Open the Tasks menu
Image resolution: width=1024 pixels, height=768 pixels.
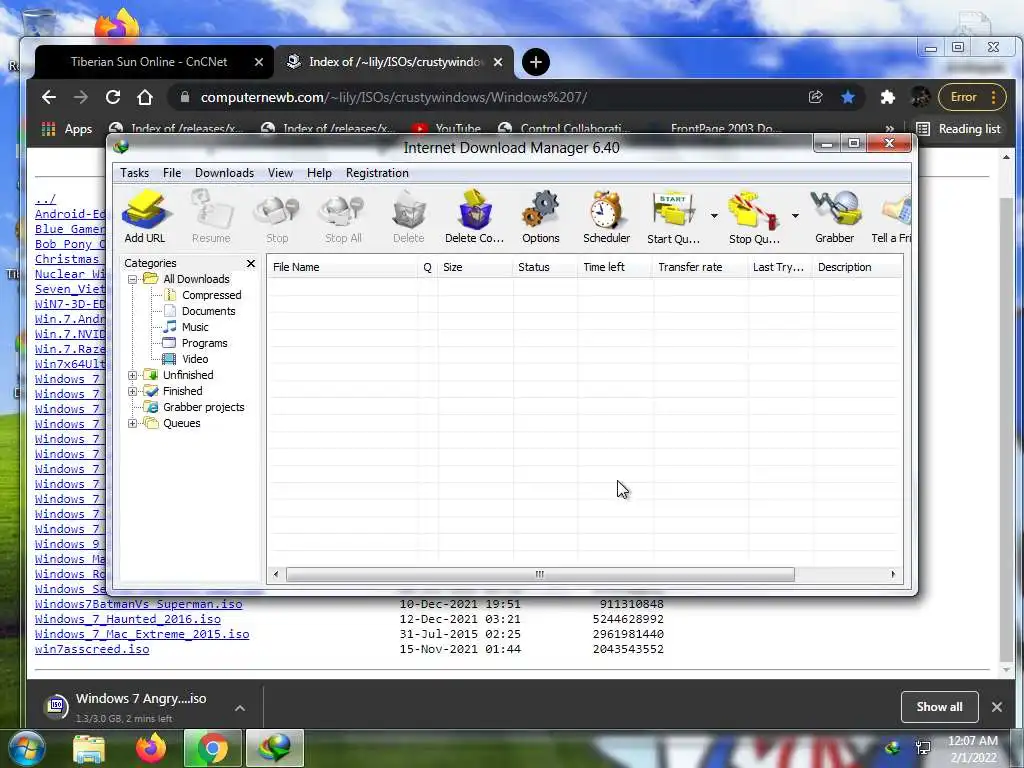tap(135, 173)
